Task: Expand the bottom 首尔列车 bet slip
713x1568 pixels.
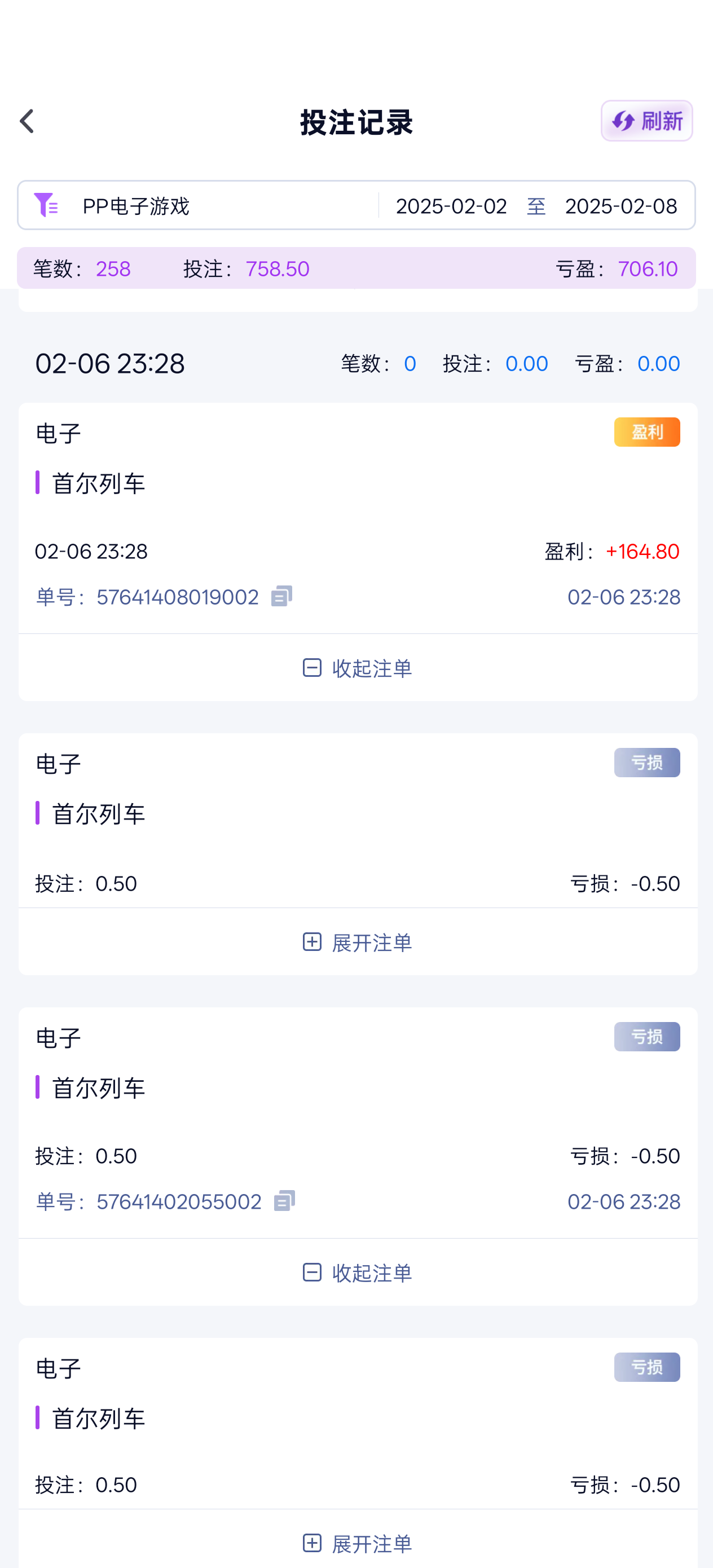Action: [x=358, y=1543]
